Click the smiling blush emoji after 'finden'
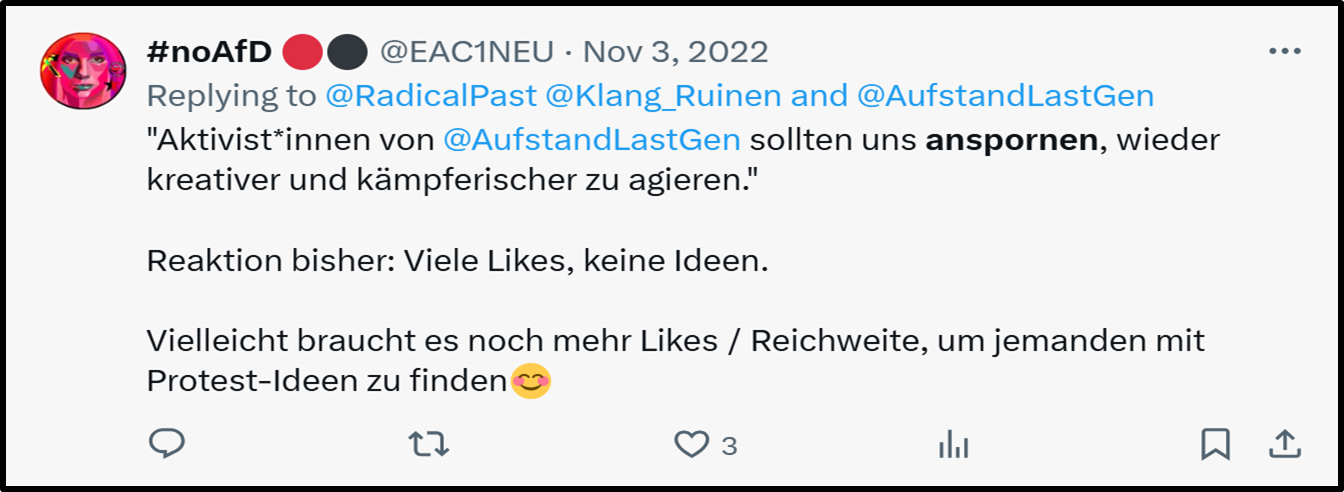This screenshot has height=492, width=1344. click(531, 381)
